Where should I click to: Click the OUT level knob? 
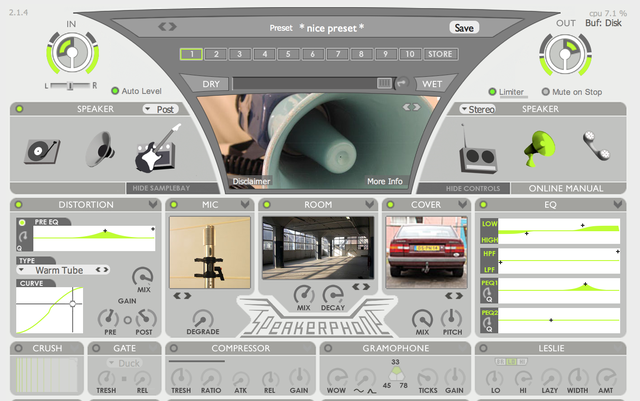[x=565, y=54]
